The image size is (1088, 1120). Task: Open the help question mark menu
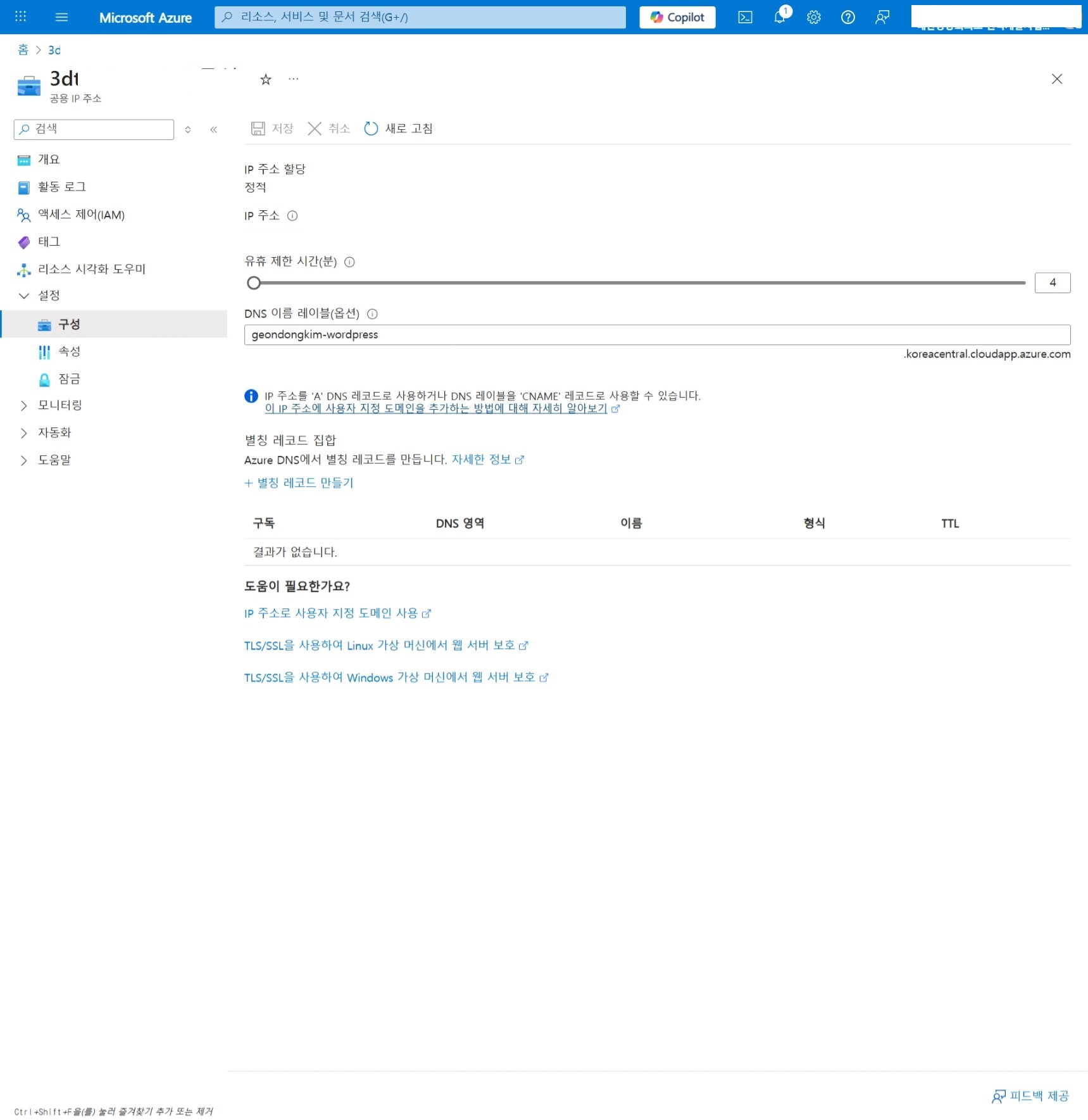pos(847,17)
